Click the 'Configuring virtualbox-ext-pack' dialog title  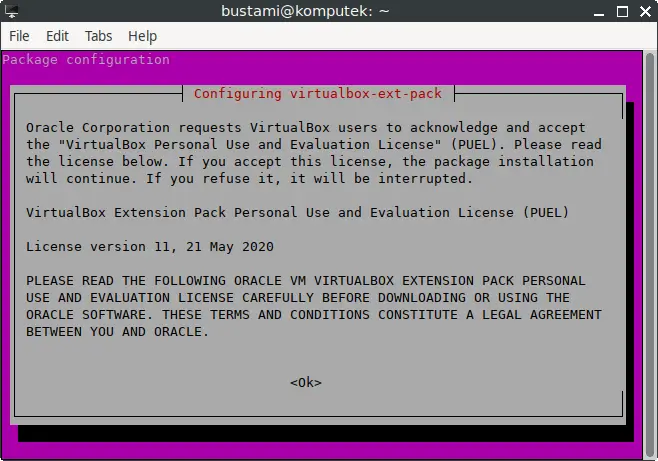[x=318, y=94]
